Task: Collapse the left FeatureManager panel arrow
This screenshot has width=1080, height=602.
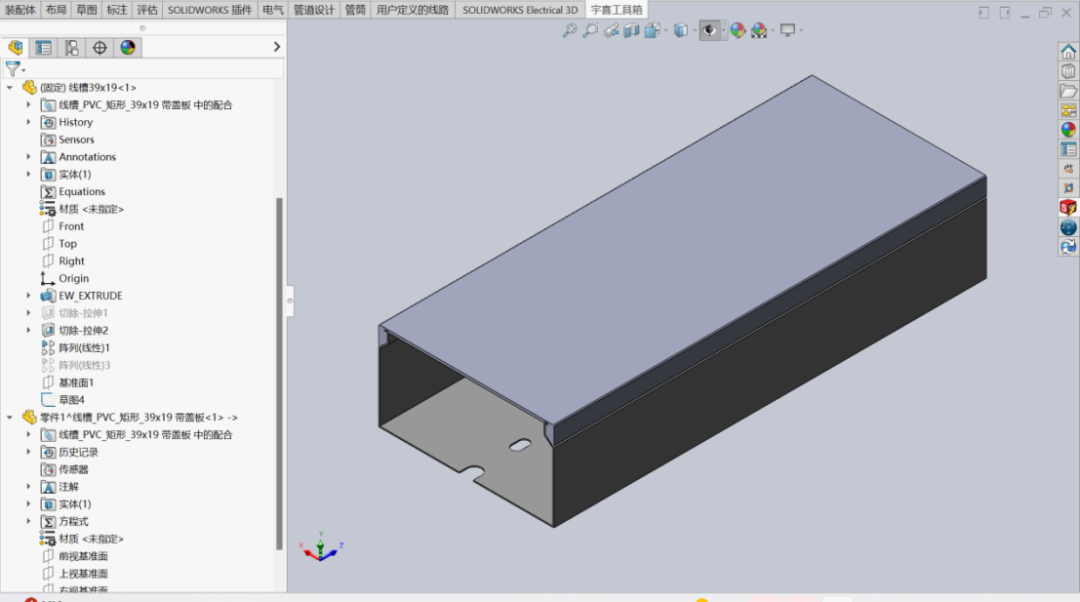Action: tap(277, 46)
